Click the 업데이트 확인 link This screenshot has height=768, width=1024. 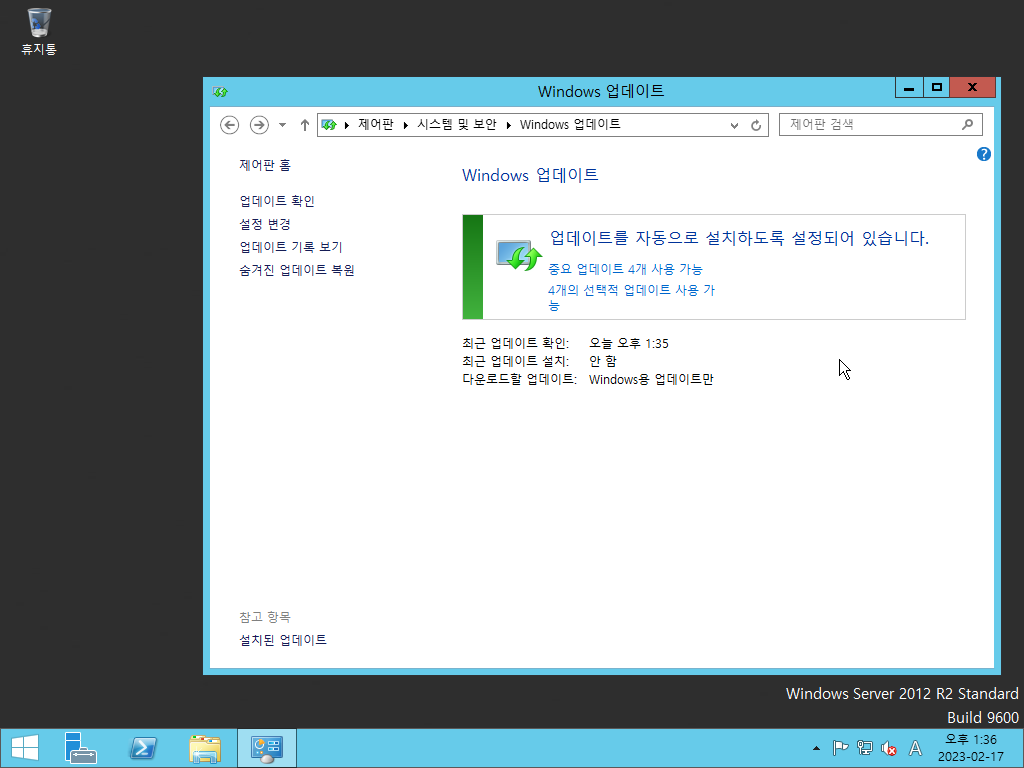pyautogui.click(x=277, y=201)
